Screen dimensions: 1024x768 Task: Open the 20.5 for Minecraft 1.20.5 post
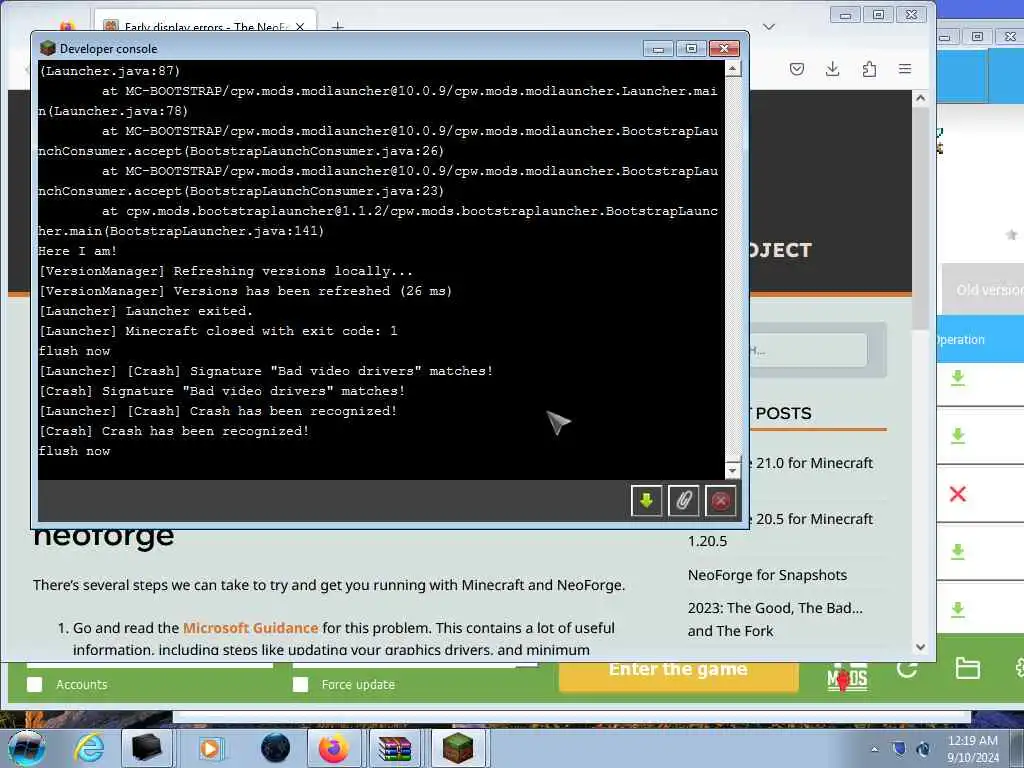coord(780,530)
